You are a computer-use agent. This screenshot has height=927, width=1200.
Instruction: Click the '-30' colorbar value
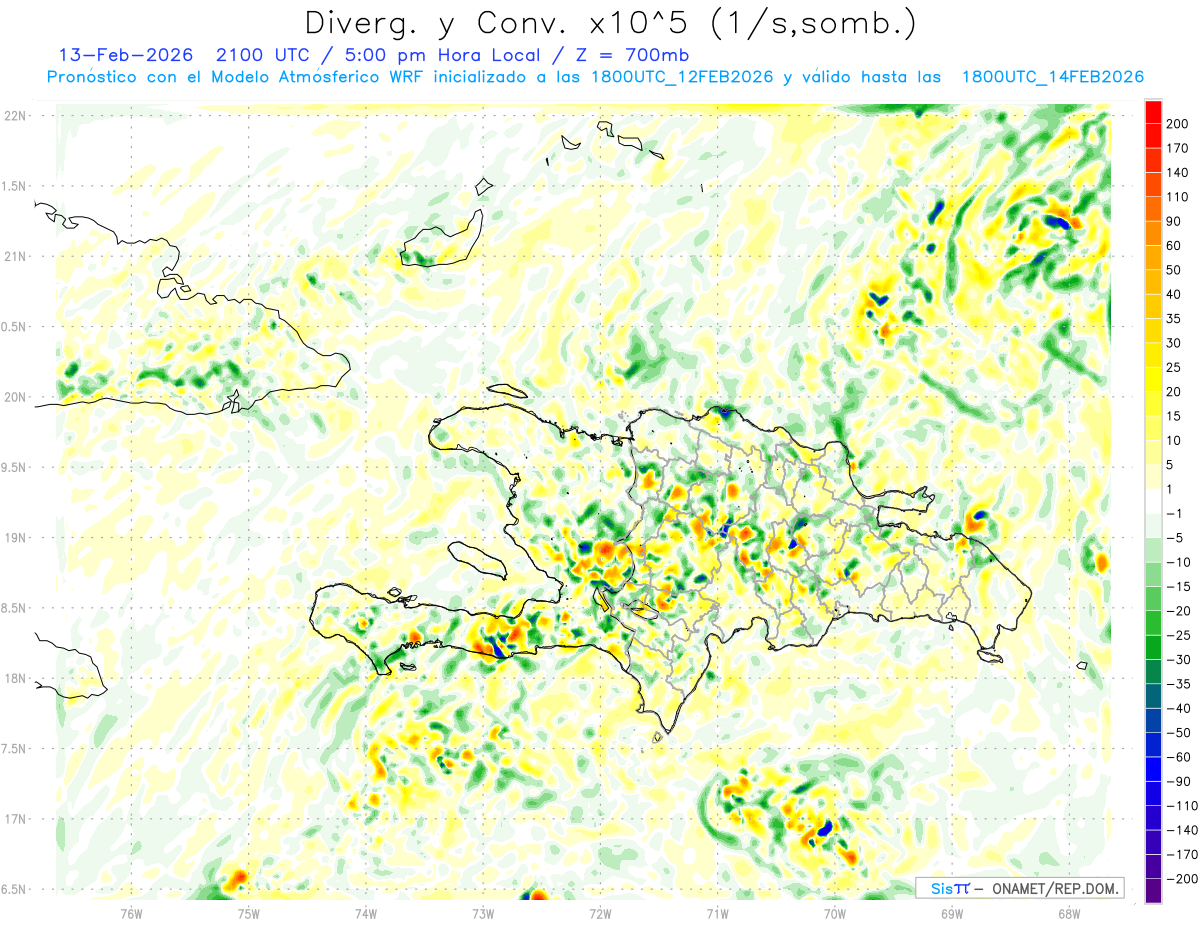coord(1178,660)
